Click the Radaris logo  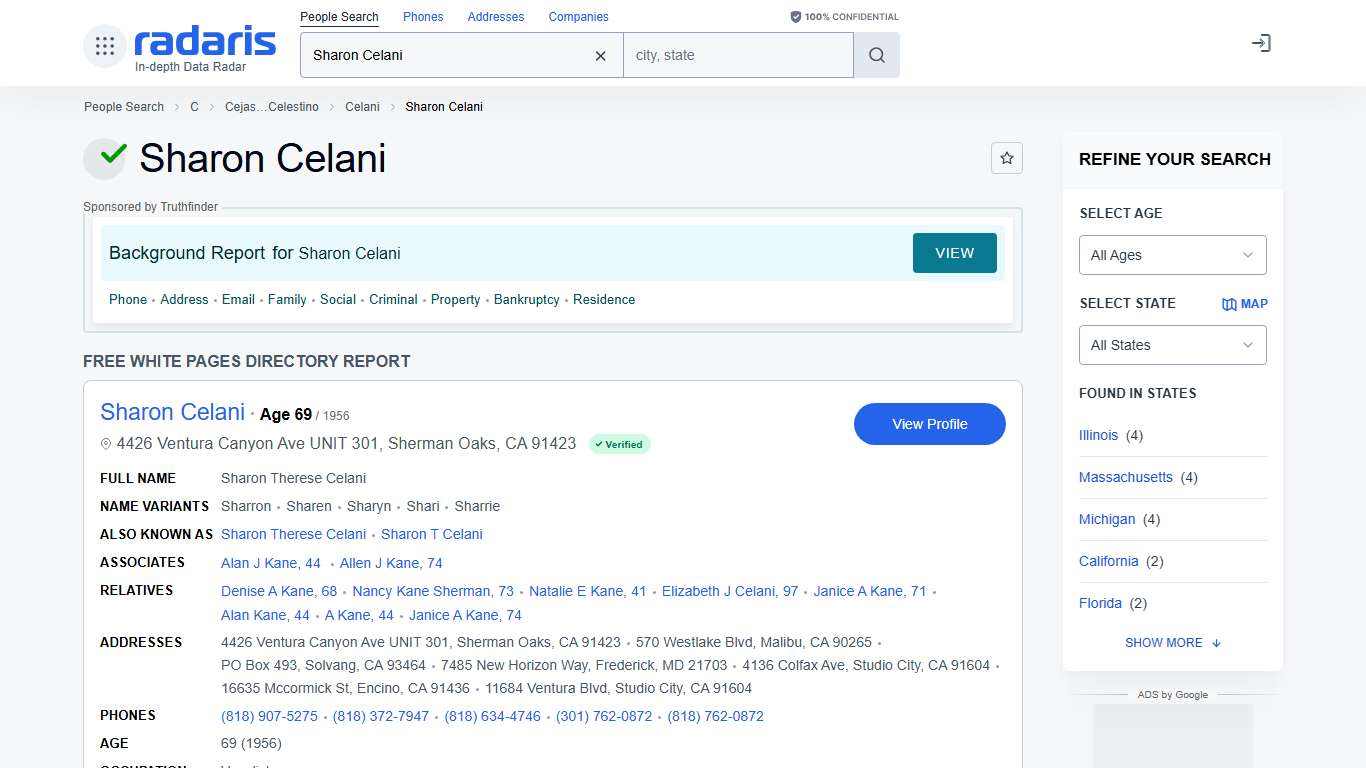pos(204,42)
